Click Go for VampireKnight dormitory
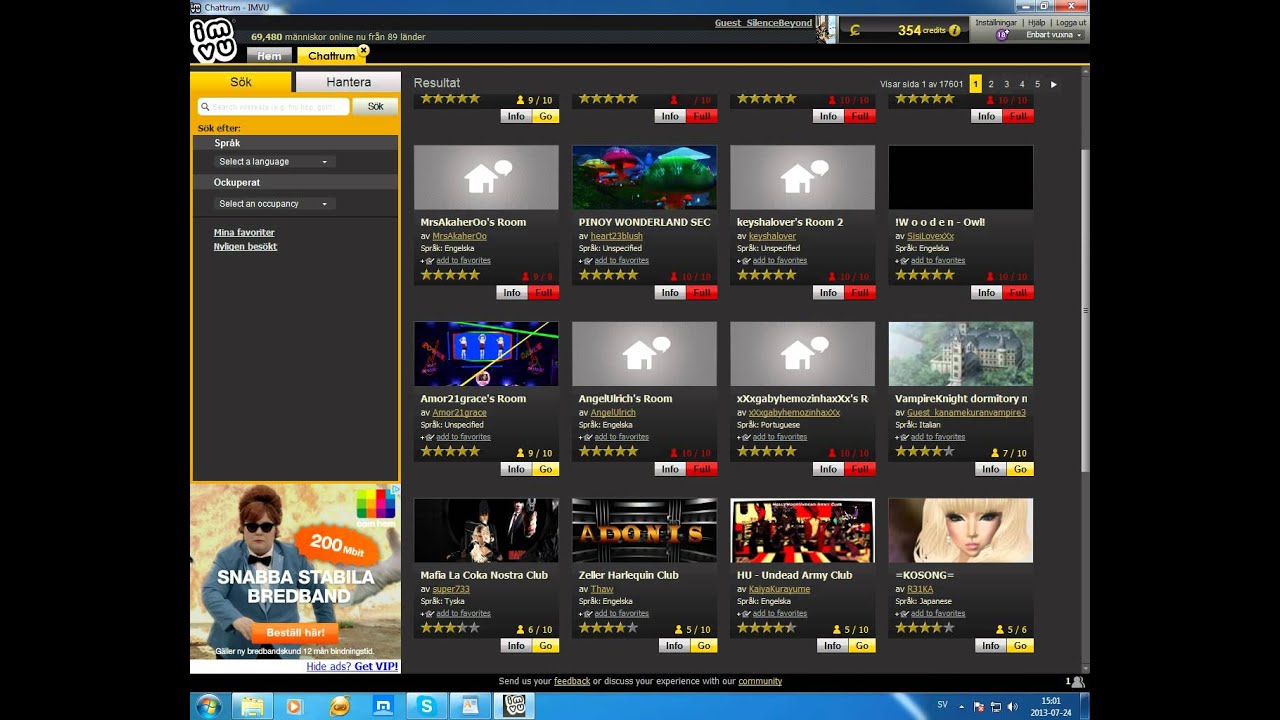Viewport: 1280px width, 720px height. pyautogui.click(x=1020, y=469)
